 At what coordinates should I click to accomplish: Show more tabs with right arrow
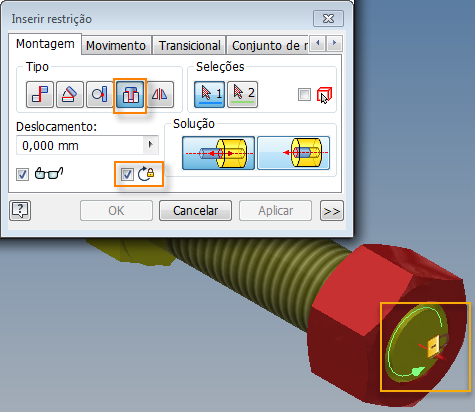pyautogui.click(x=334, y=43)
